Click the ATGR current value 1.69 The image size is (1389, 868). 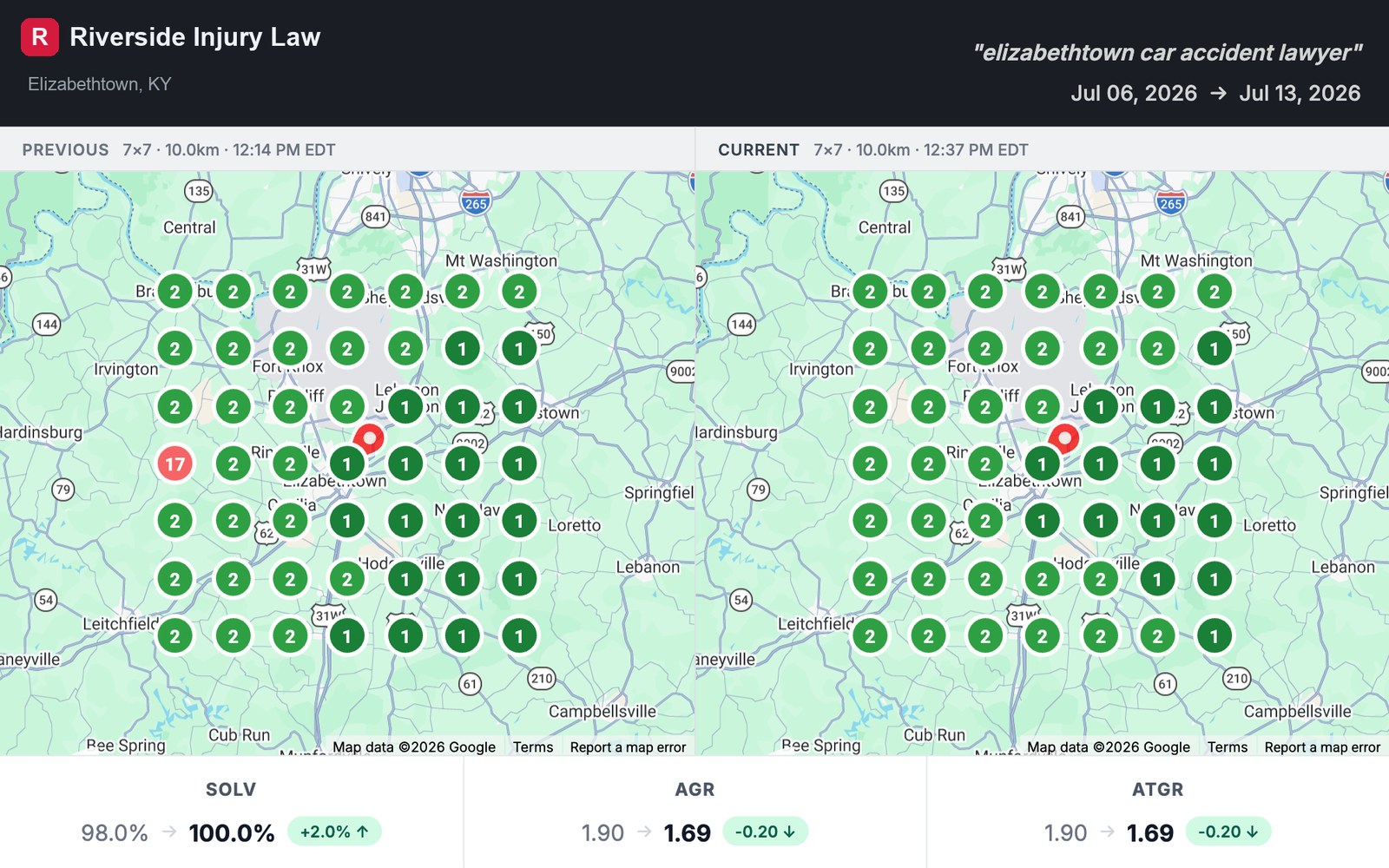tap(1150, 833)
